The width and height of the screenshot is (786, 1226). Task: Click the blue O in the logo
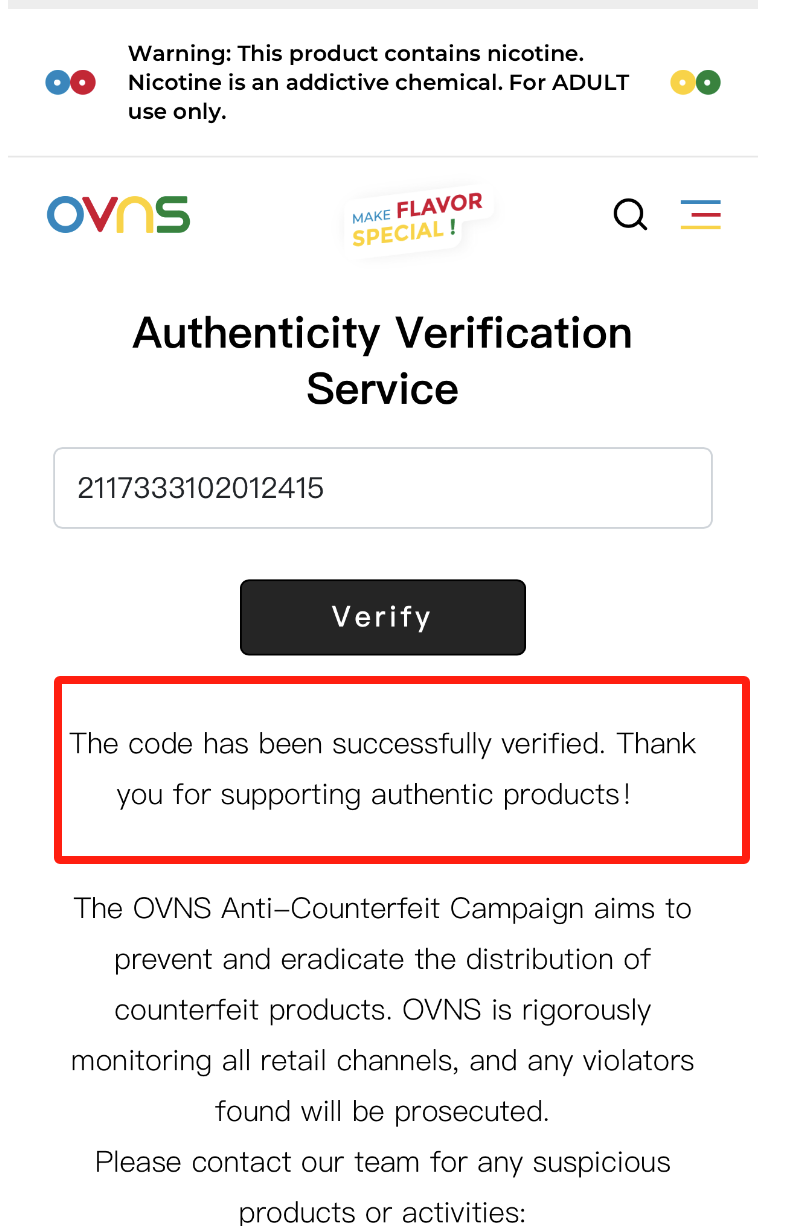[x=66, y=215]
